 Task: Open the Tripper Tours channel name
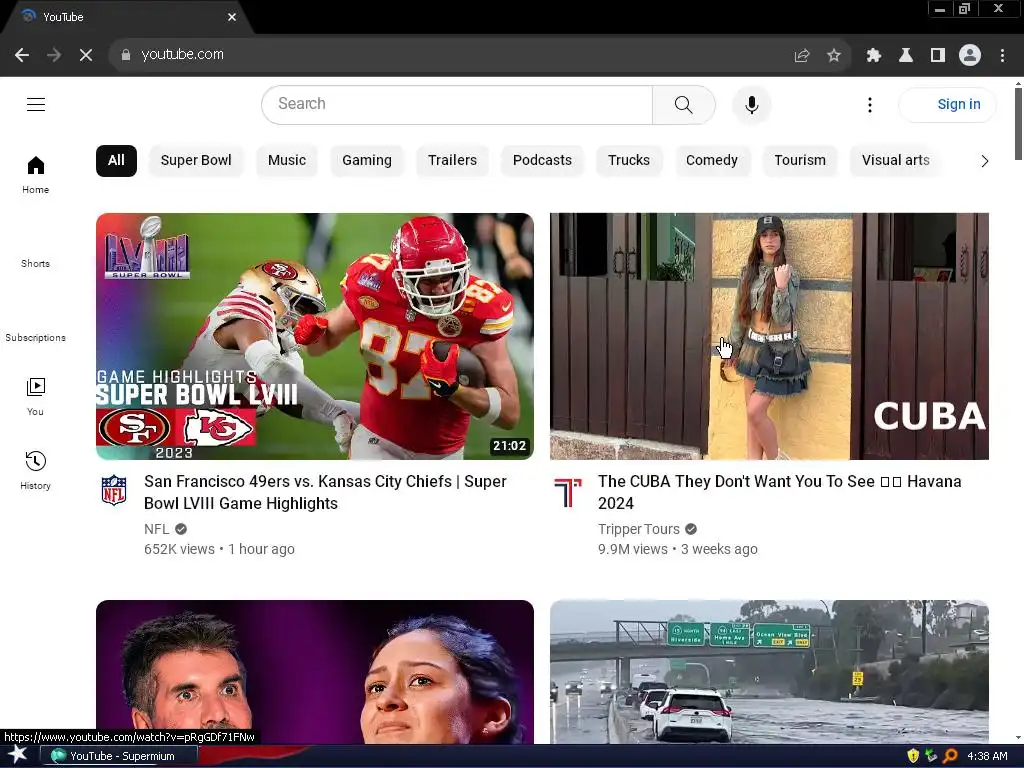click(x=639, y=529)
